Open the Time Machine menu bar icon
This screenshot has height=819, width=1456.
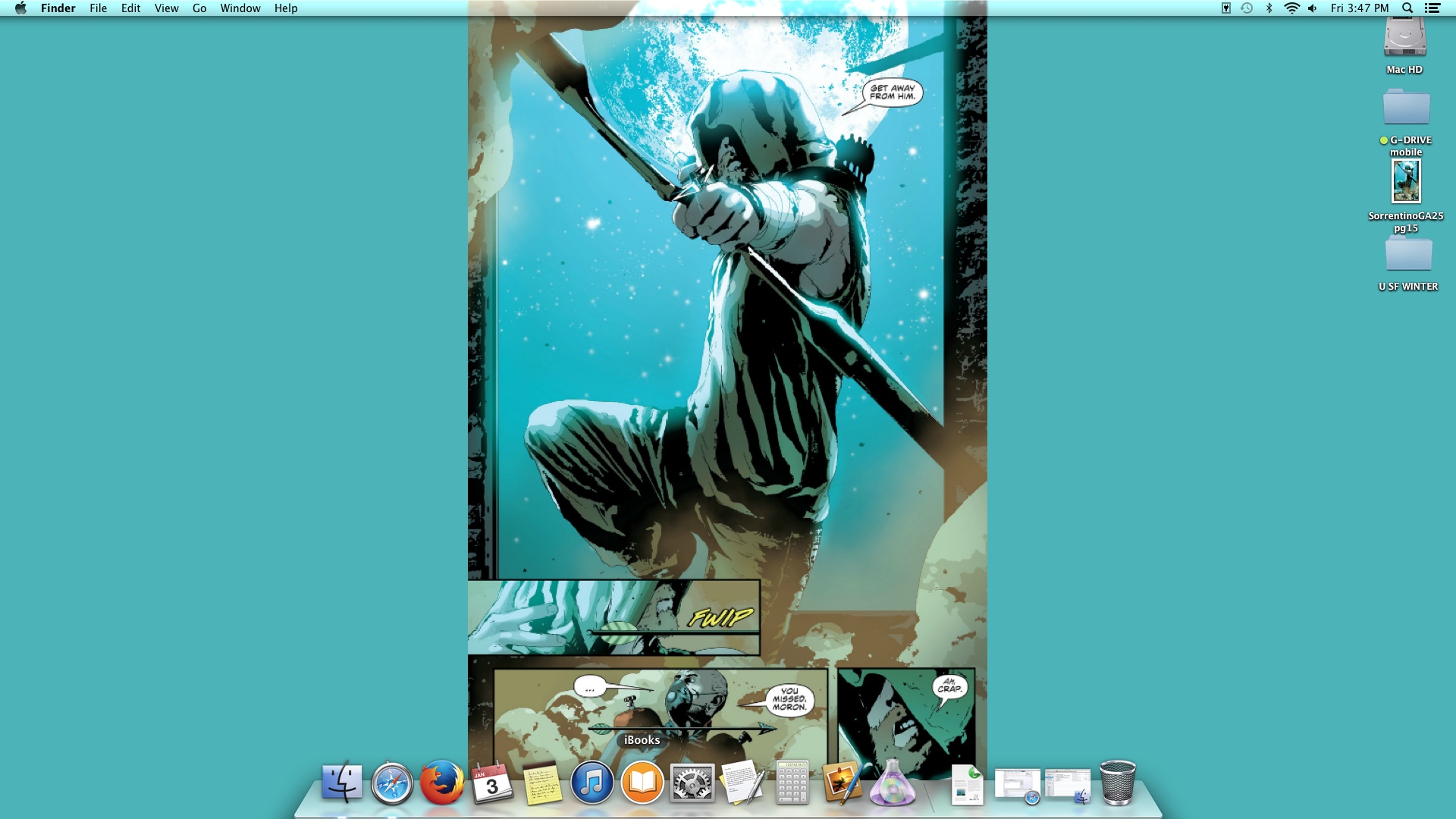(x=1247, y=8)
